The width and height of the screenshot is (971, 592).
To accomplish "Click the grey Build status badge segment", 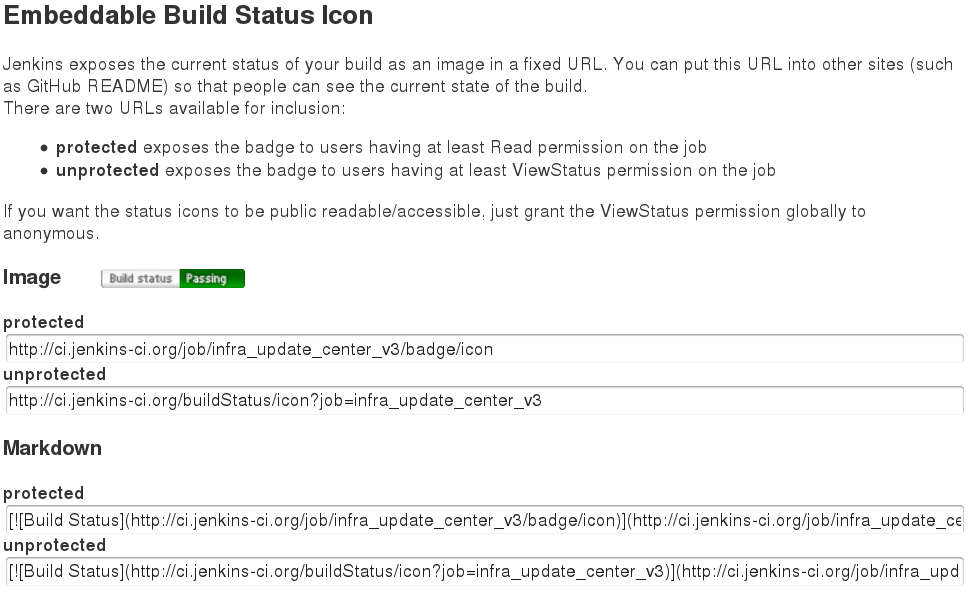I will [141, 279].
